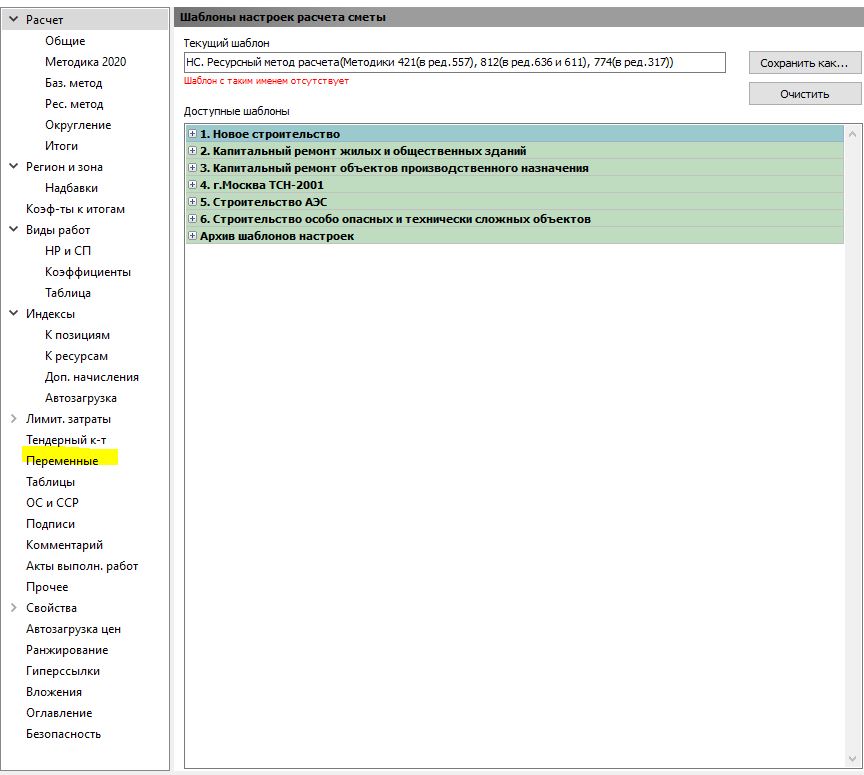Expand the 'Свойства' section chevron

click(14, 608)
